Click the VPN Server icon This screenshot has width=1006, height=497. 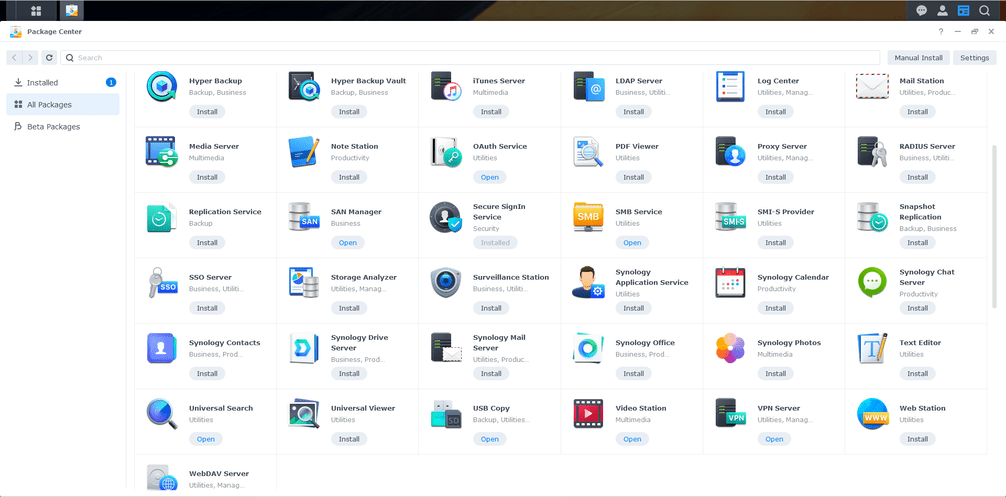pyautogui.click(x=730, y=414)
